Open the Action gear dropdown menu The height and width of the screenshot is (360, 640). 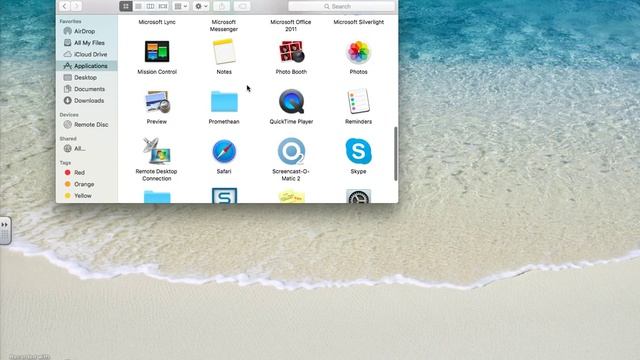(x=201, y=6)
